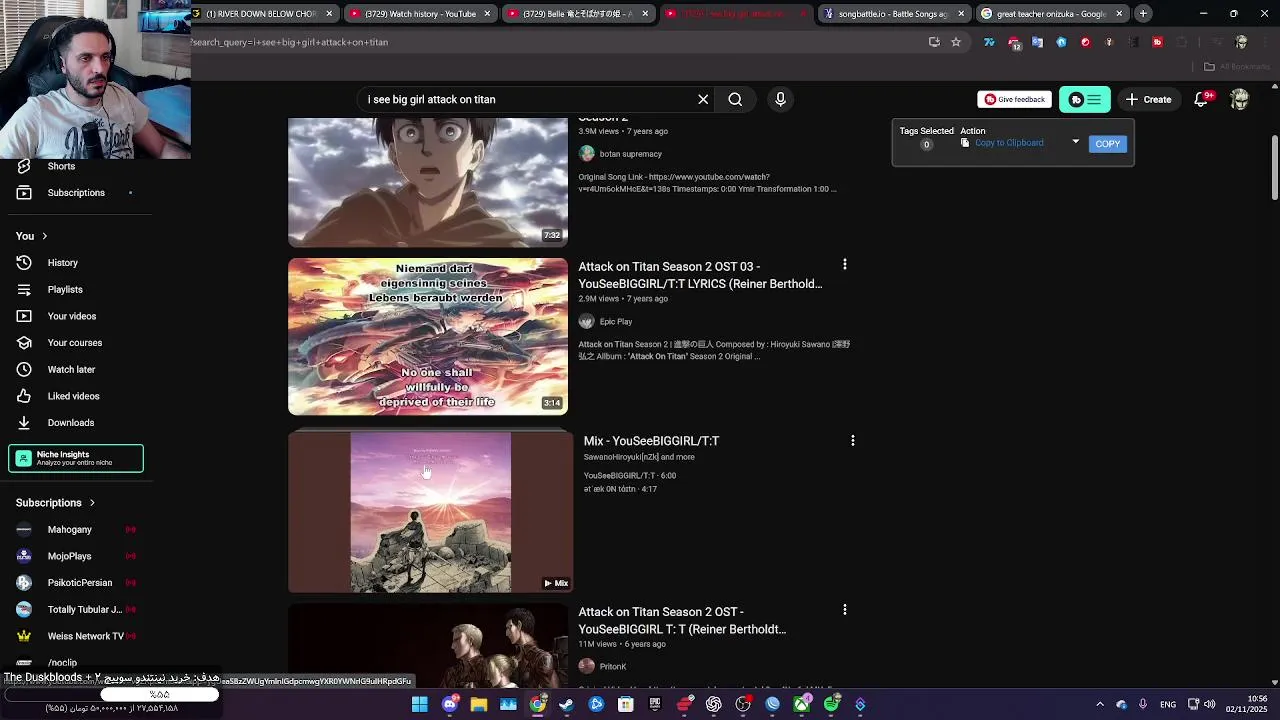Viewport: 1280px width, 720px height.
Task: Open the OST 03 LYRICS video title
Action: pos(700,275)
